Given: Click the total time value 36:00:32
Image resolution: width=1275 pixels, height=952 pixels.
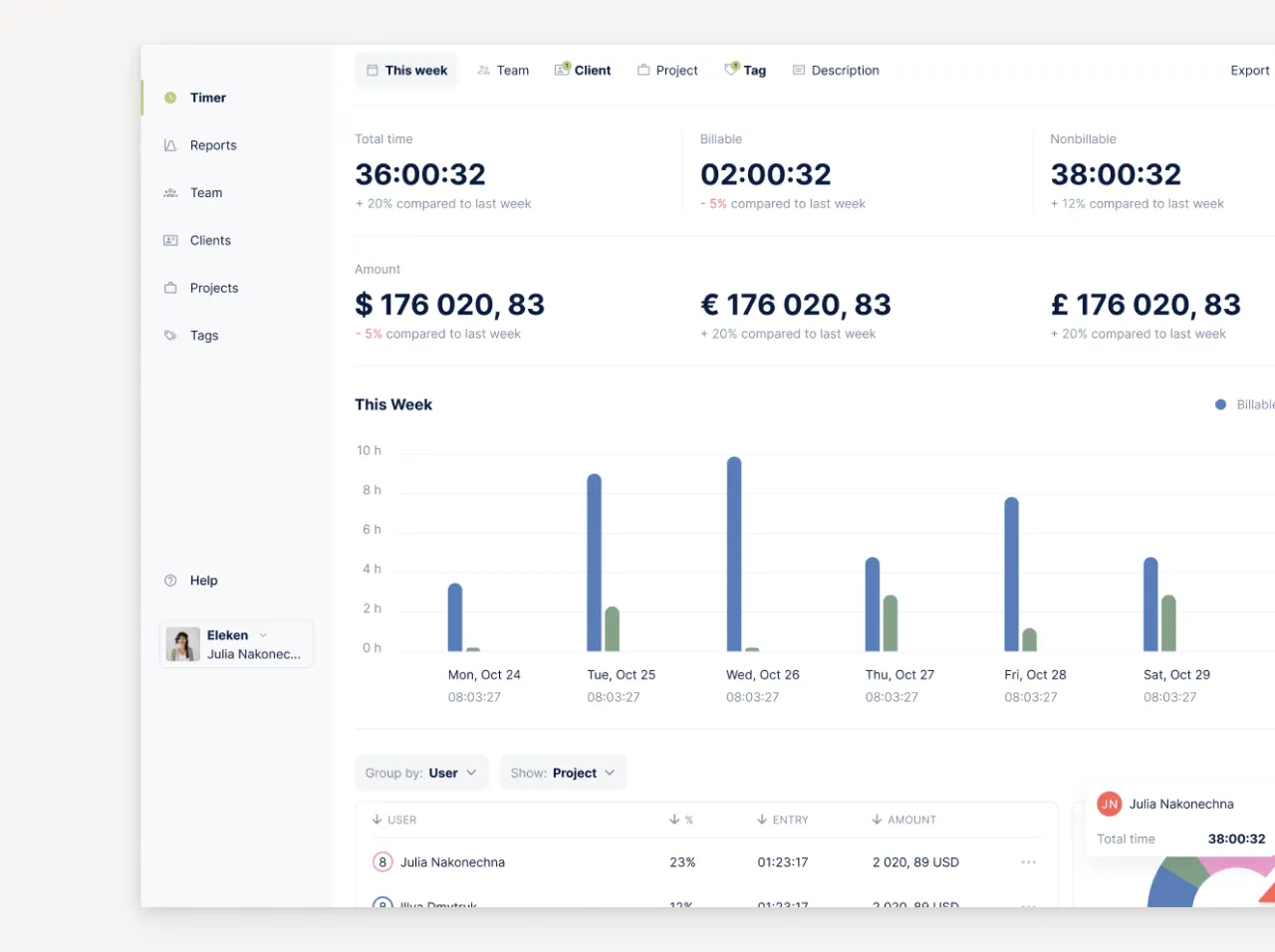Looking at the screenshot, I should coord(420,174).
